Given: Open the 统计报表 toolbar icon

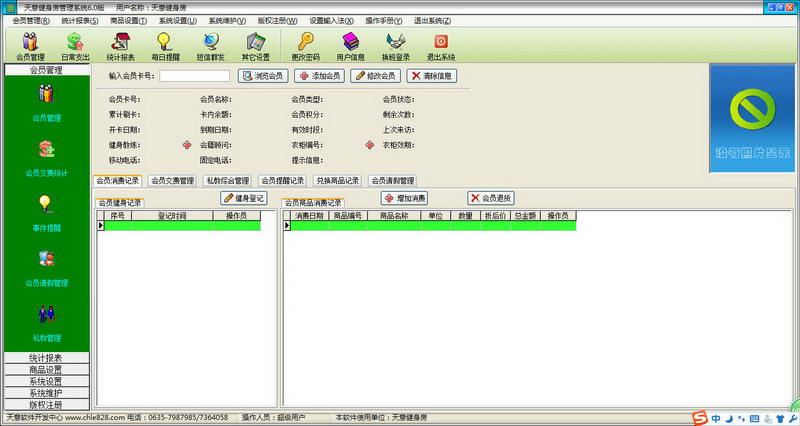Looking at the screenshot, I should [120, 46].
